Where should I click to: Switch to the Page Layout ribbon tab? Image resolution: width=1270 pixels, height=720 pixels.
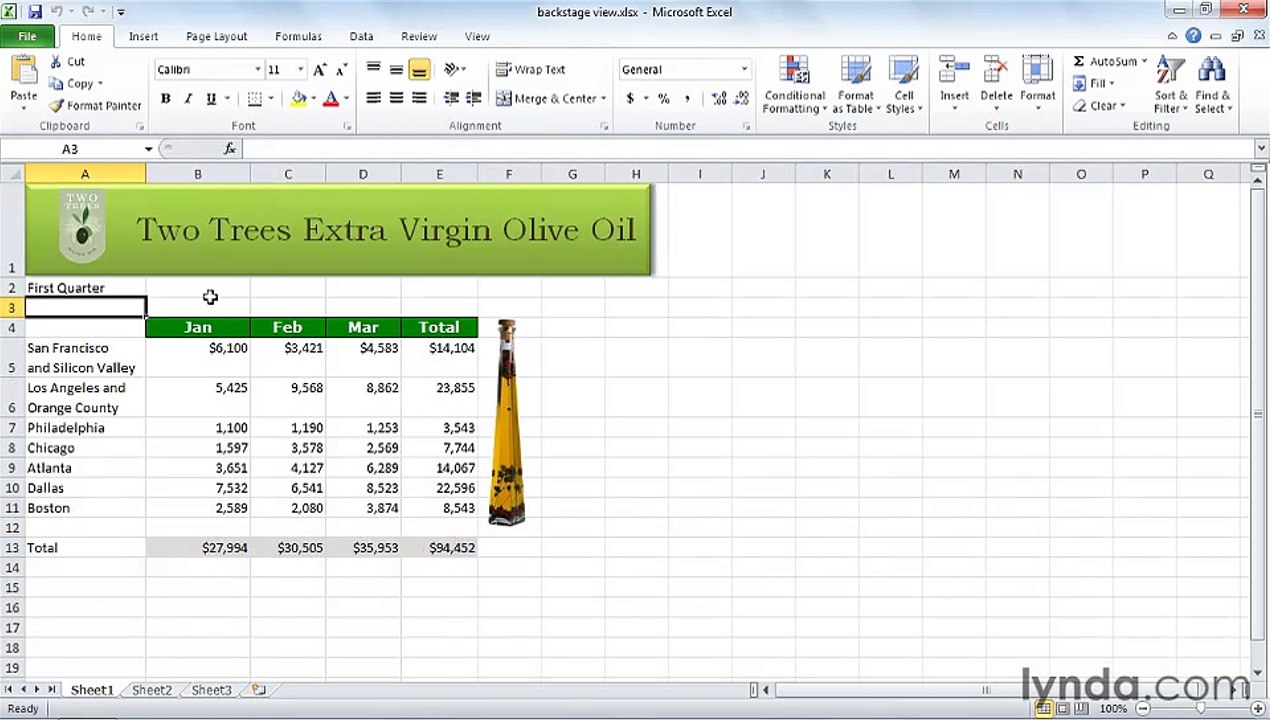216,36
